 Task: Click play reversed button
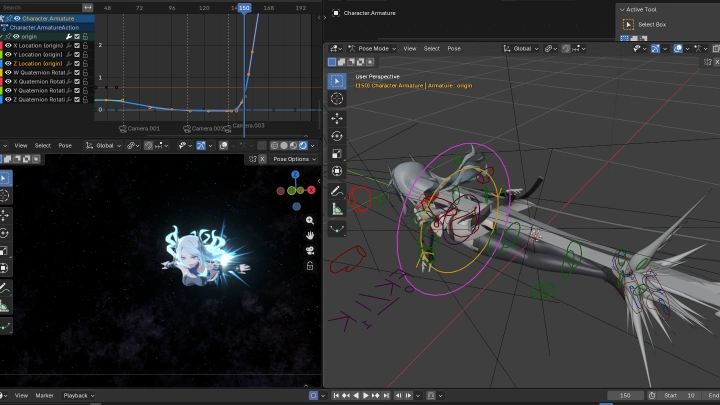pos(356,395)
